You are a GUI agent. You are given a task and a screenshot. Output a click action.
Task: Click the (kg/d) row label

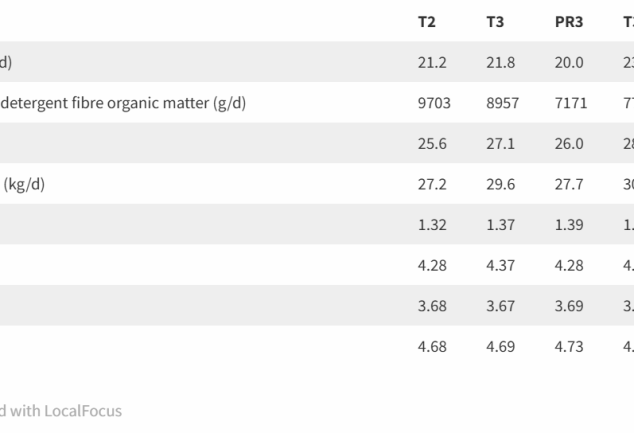pos(24,184)
